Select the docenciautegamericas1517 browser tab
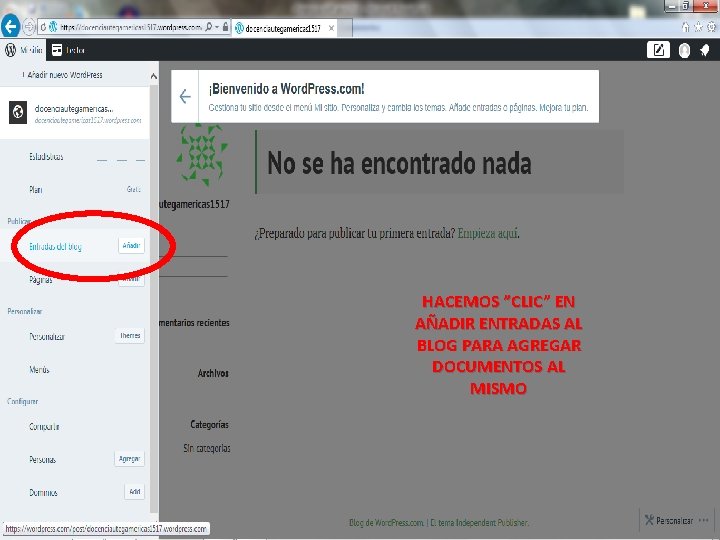This screenshot has height=540, width=720. pos(285,28)
